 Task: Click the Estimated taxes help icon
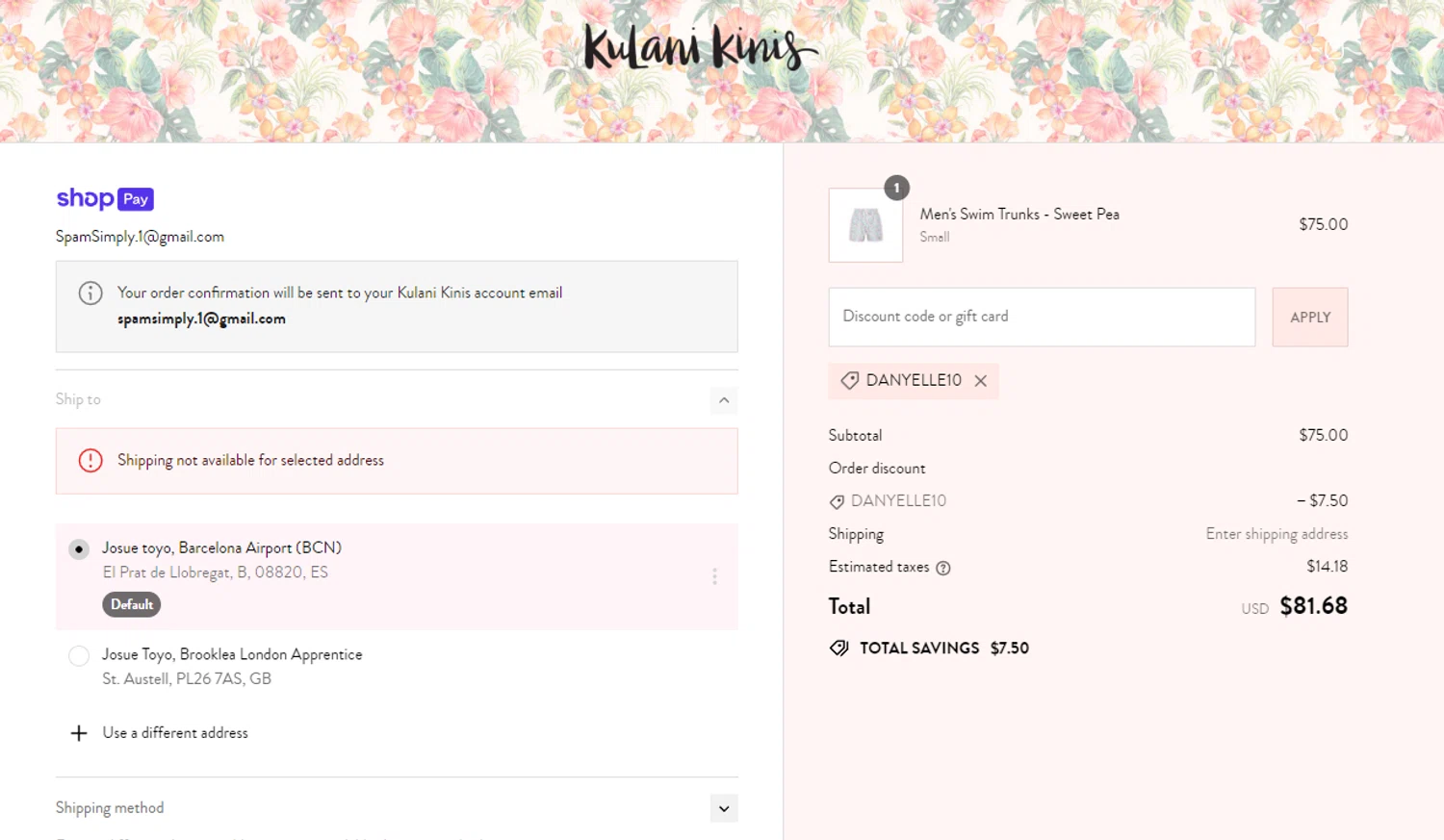click(943, 568)
